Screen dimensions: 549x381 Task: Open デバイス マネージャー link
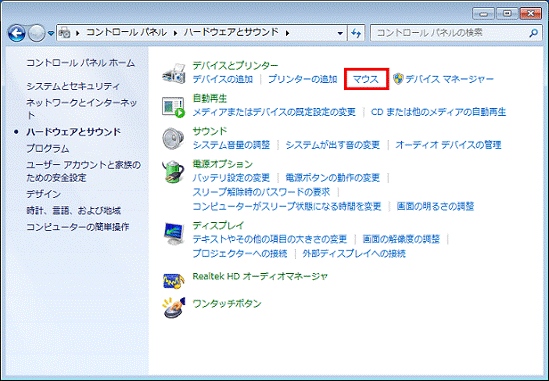(x=450, y=79)
